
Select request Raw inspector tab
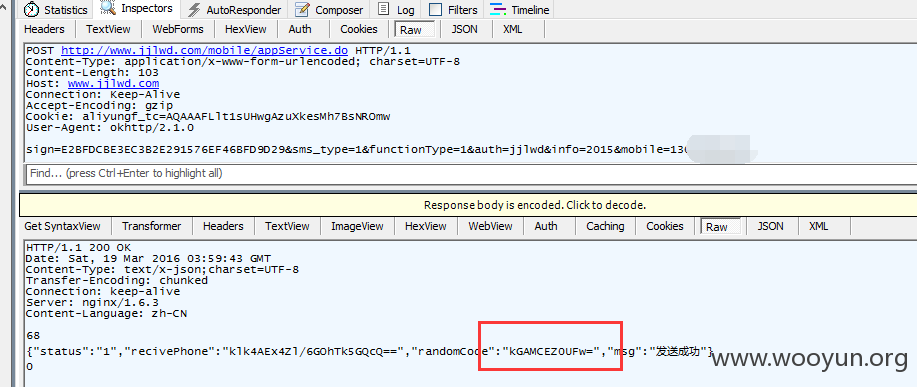coord(415,30)
